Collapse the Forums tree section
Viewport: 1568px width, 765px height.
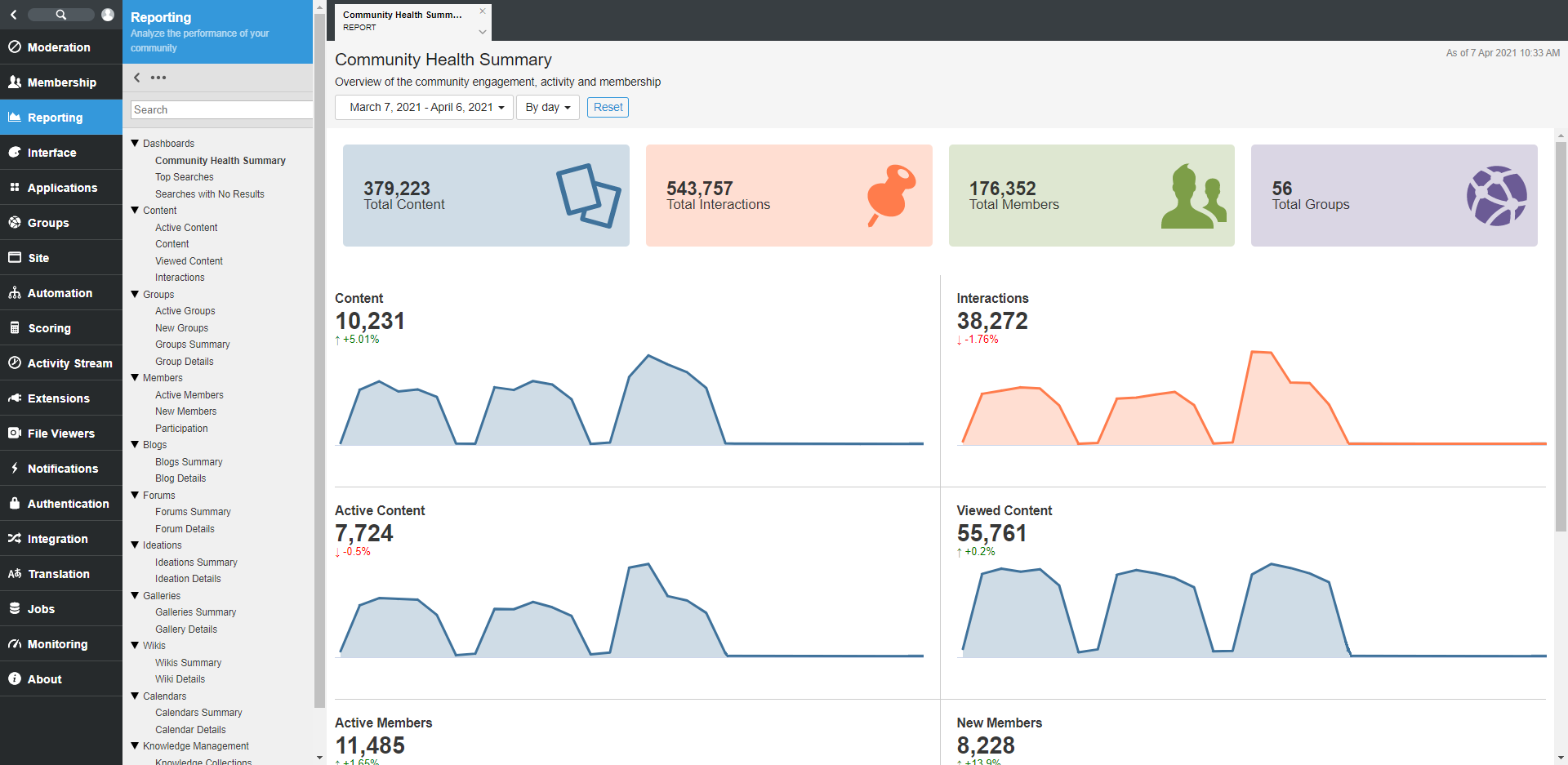(135, 495)
